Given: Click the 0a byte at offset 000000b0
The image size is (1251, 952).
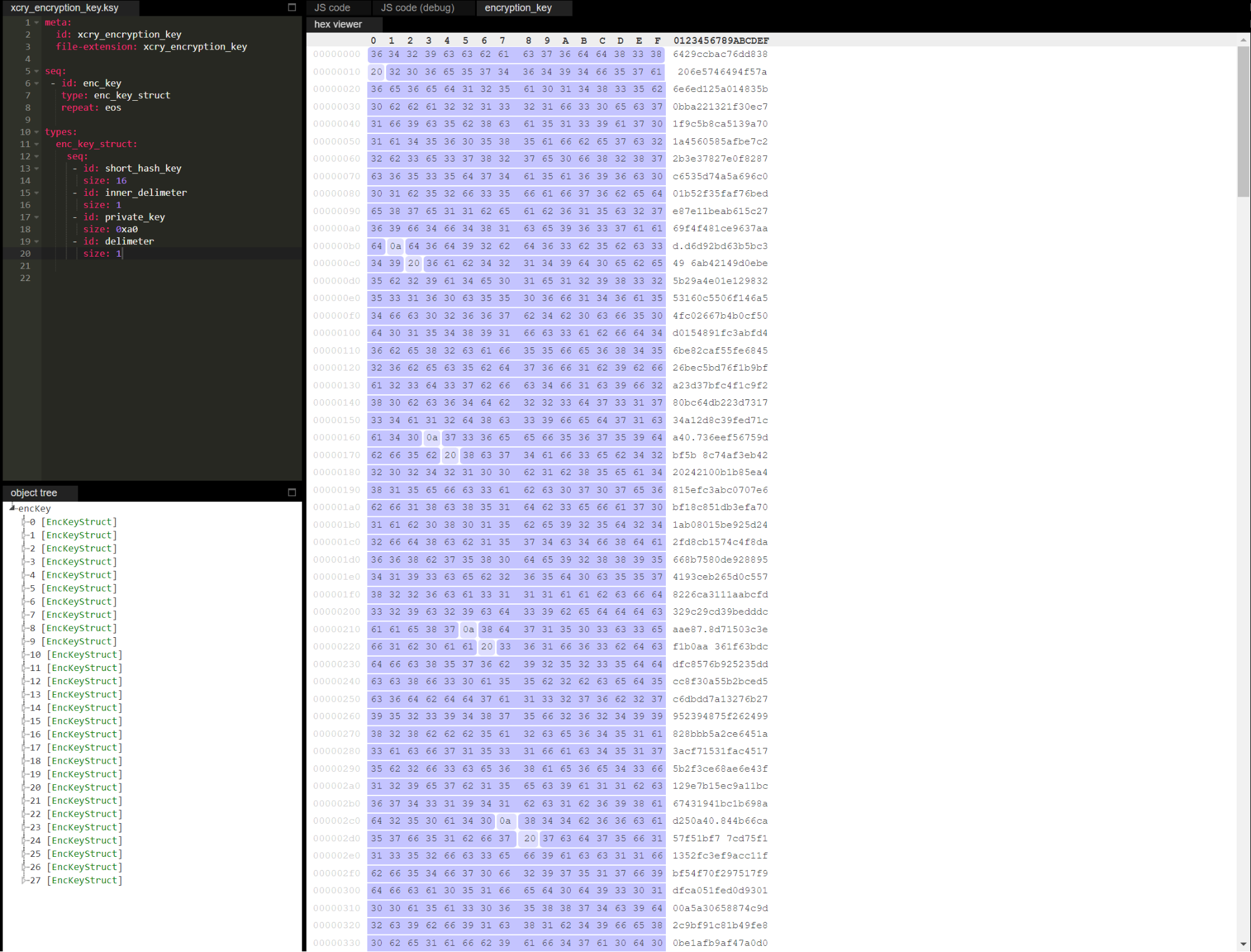Looking at the screenshot, I should tap(395, 247).
